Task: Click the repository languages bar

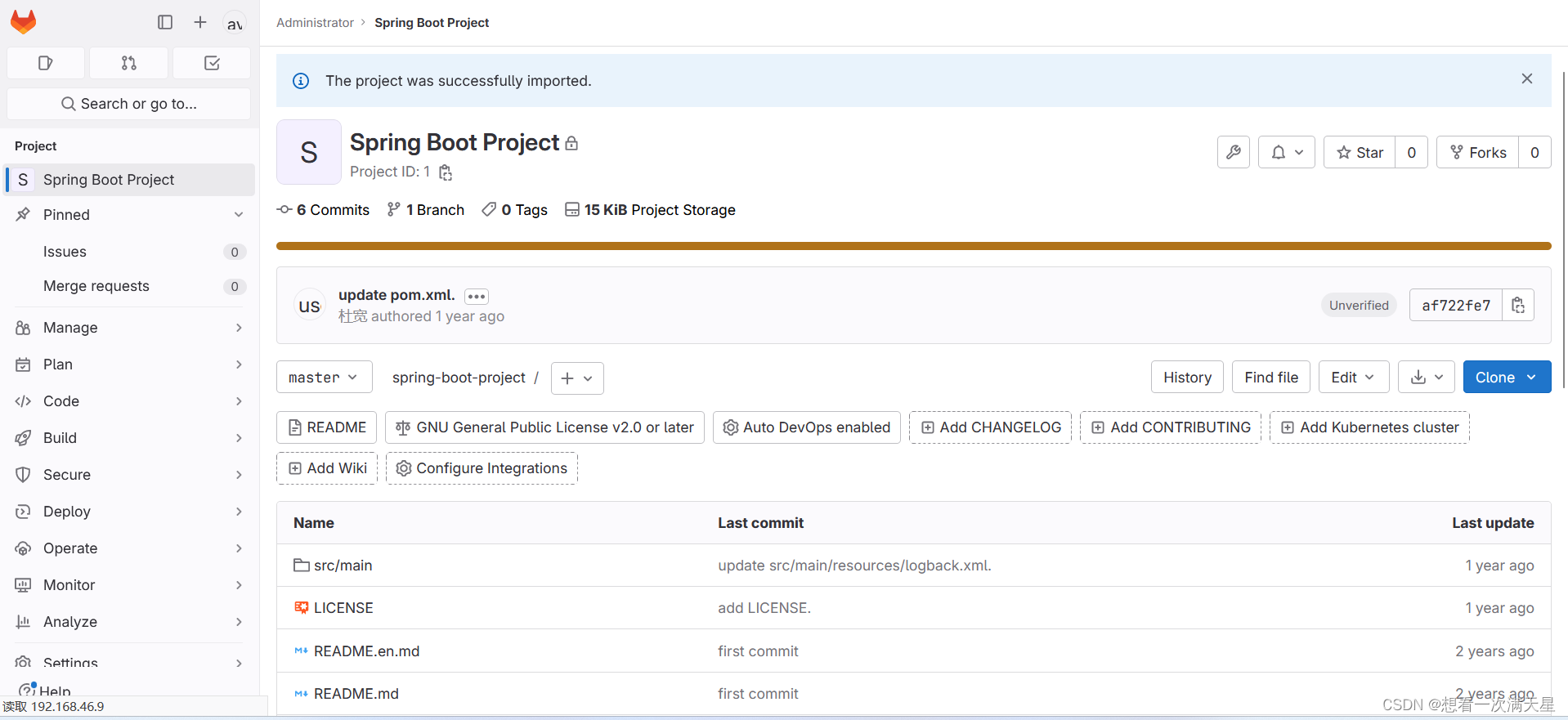Action: click(x=914, y=246)
